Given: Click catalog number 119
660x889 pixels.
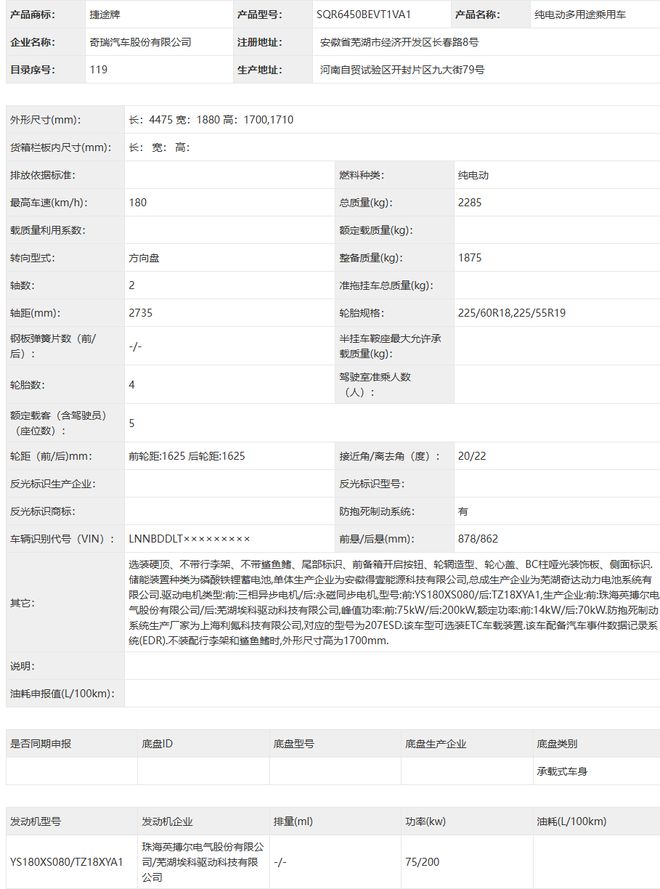Looking at the screenshot, I should 99,70.
